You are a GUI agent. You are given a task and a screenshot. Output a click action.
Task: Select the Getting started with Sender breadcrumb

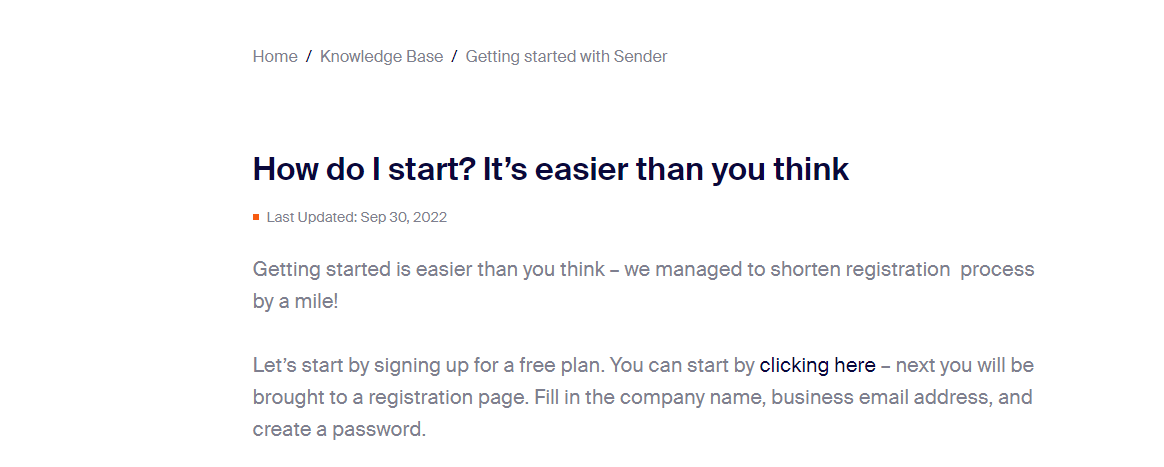566,57
